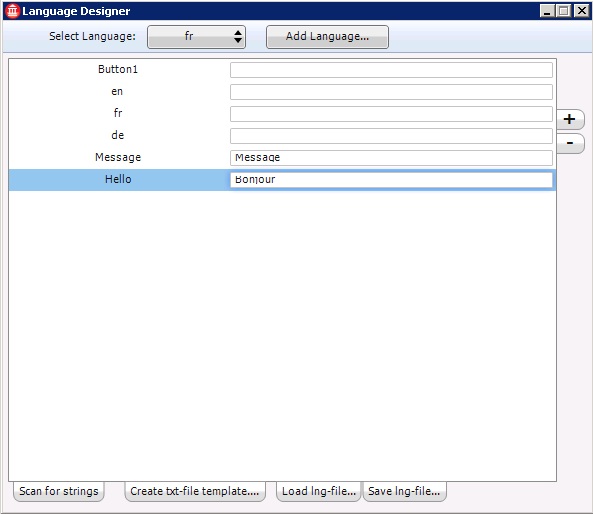Click the Language Designer app icon in title bar
The image size is (593, 514).
click(x=12, y=11)
